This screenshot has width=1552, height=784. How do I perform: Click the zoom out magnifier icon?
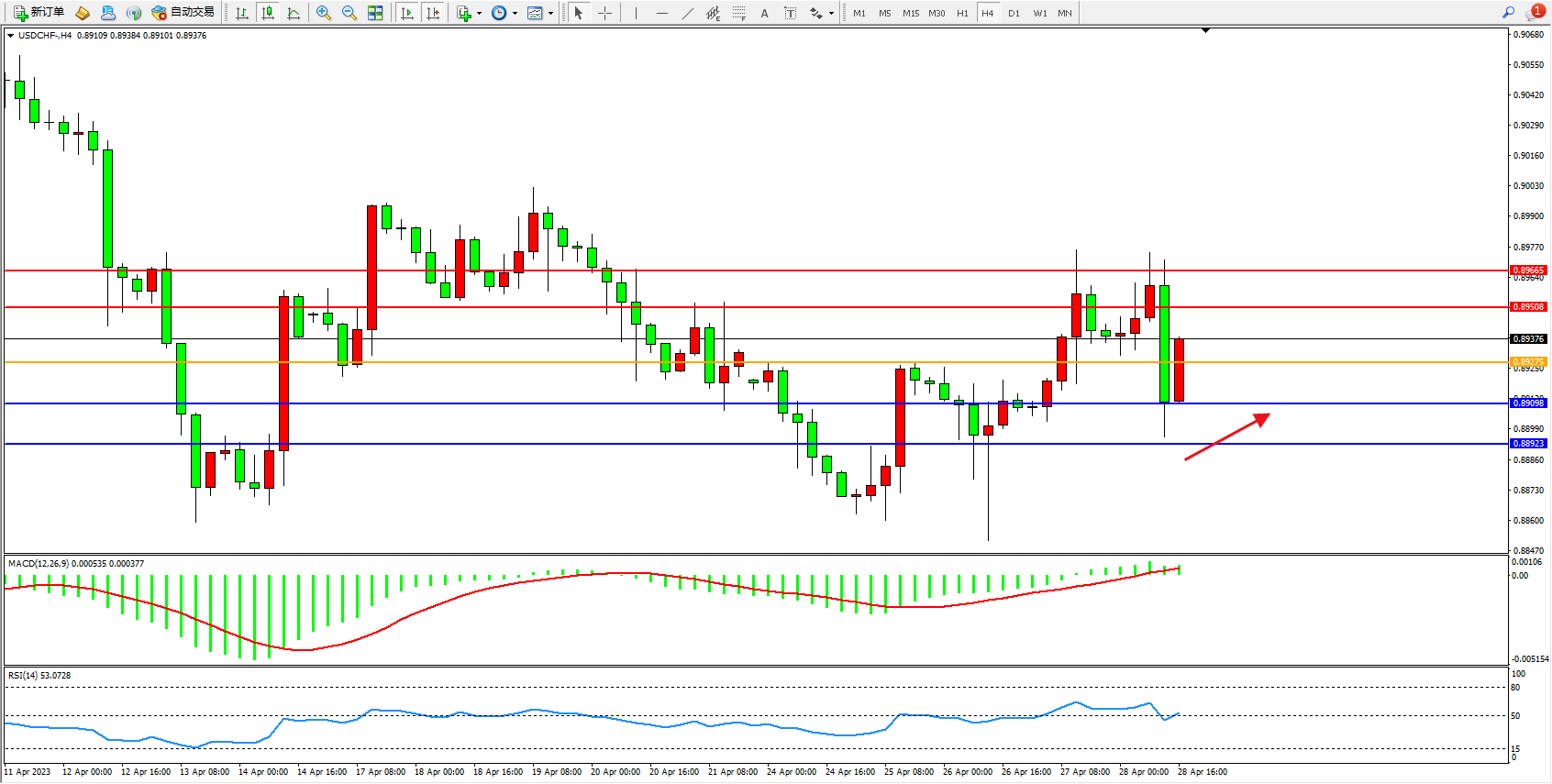349,13
